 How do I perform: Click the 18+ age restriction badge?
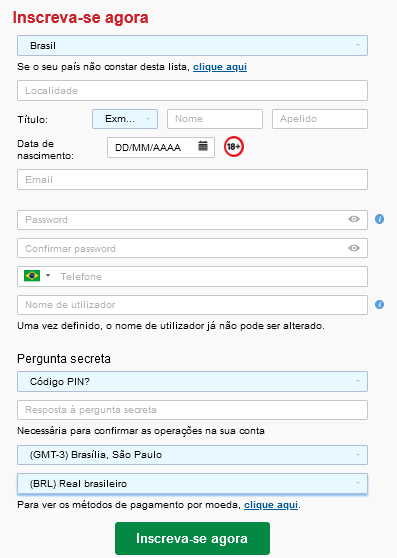[234, 147]
